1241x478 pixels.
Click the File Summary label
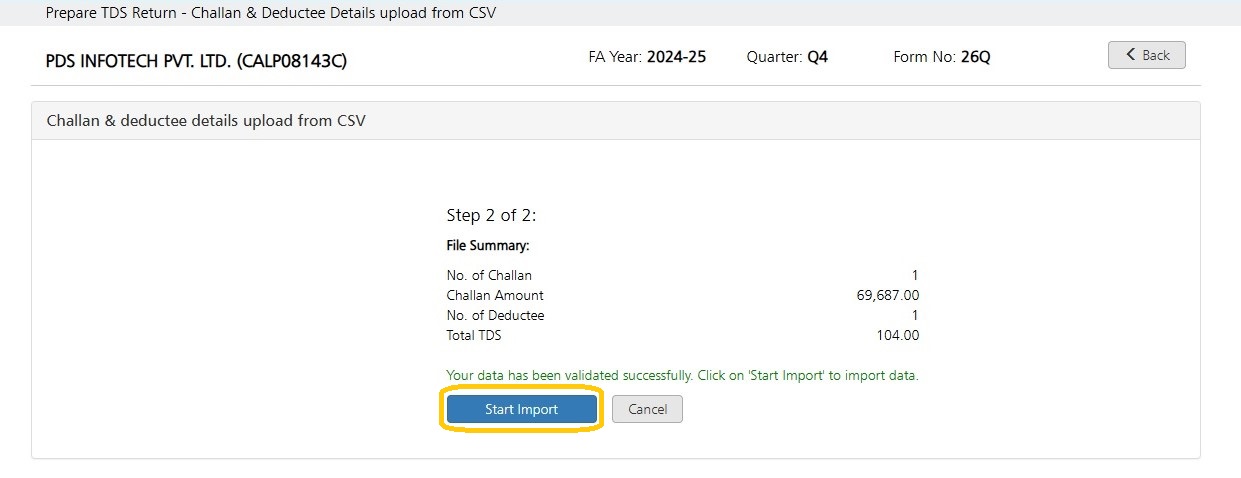pos(487,245)
